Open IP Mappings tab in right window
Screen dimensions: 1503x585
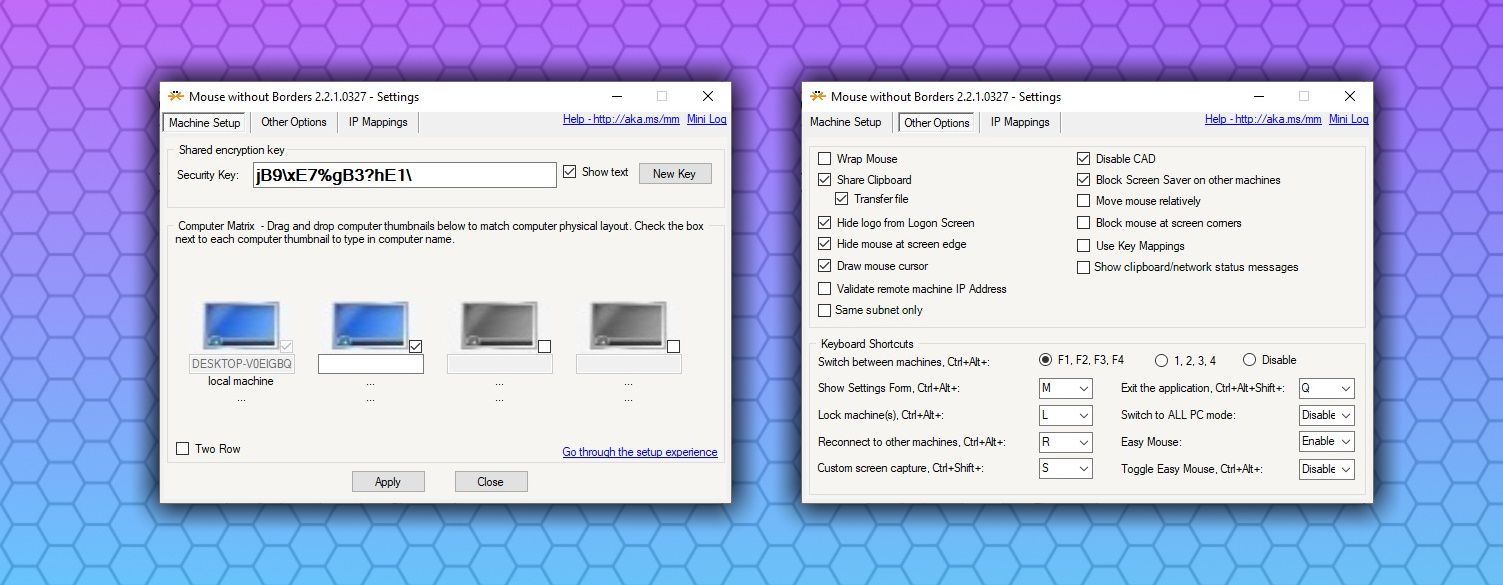click(x=1020, y=122)
